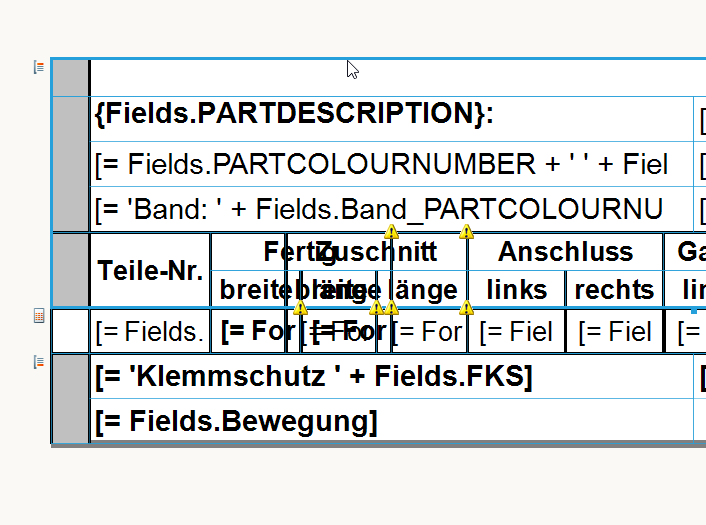Screen dimensions: 706x525
Task: Click the detail section icon
Action: coord(39,316)
